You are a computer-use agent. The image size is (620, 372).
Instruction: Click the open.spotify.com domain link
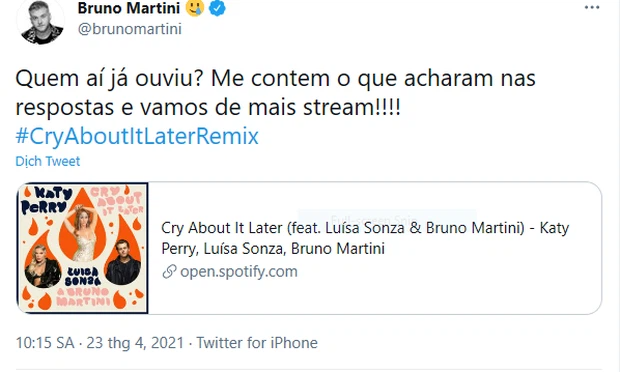(239, 272)
